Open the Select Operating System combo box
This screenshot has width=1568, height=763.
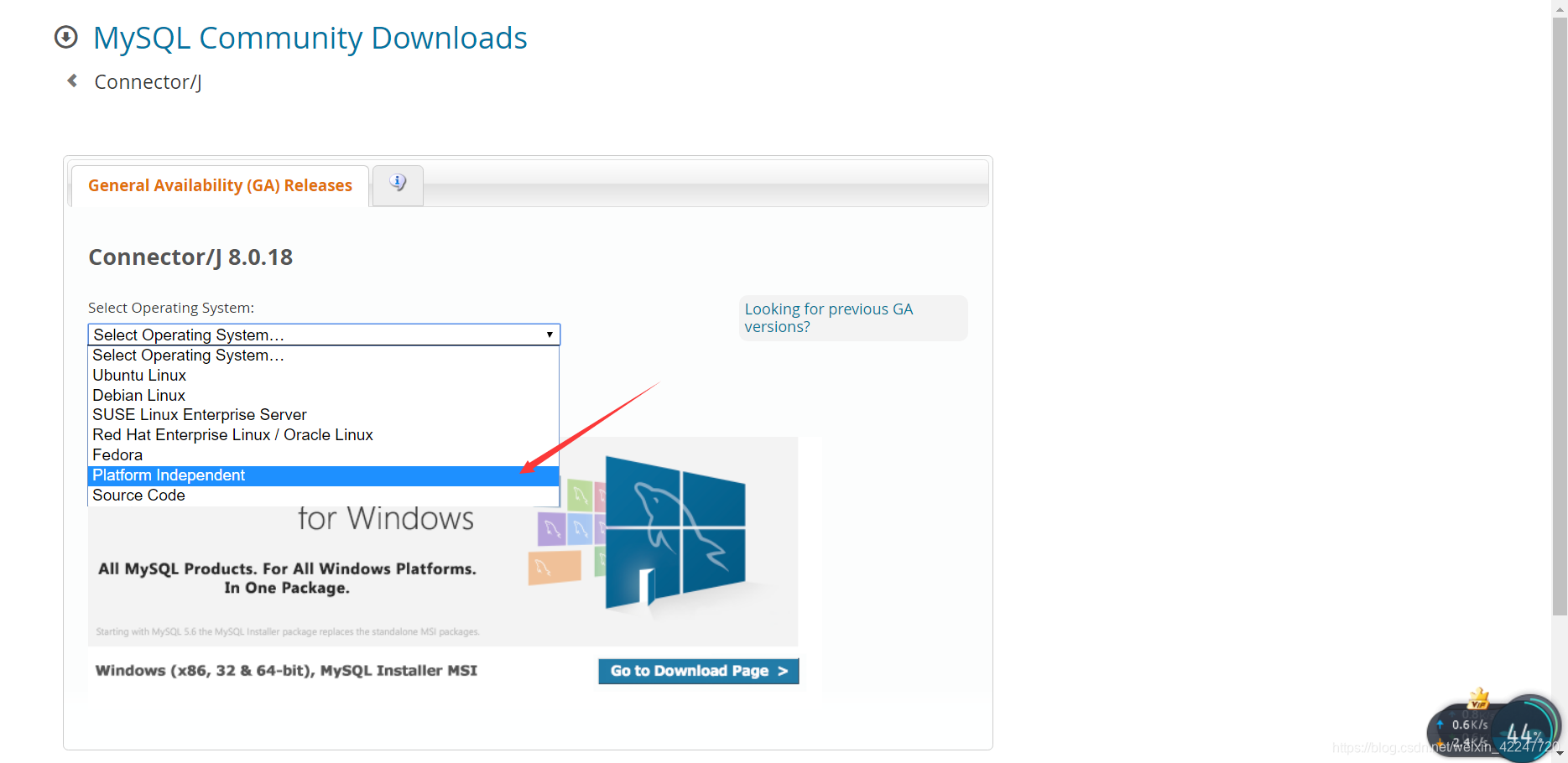[x=324, y=335]
